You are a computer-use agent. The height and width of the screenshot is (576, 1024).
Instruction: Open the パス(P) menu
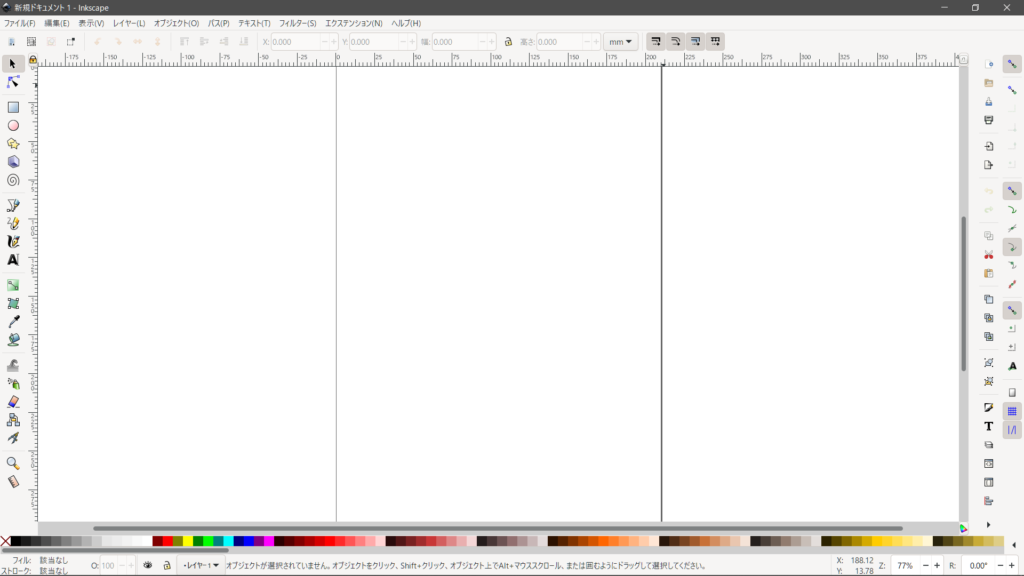click(x=218, y=23)
